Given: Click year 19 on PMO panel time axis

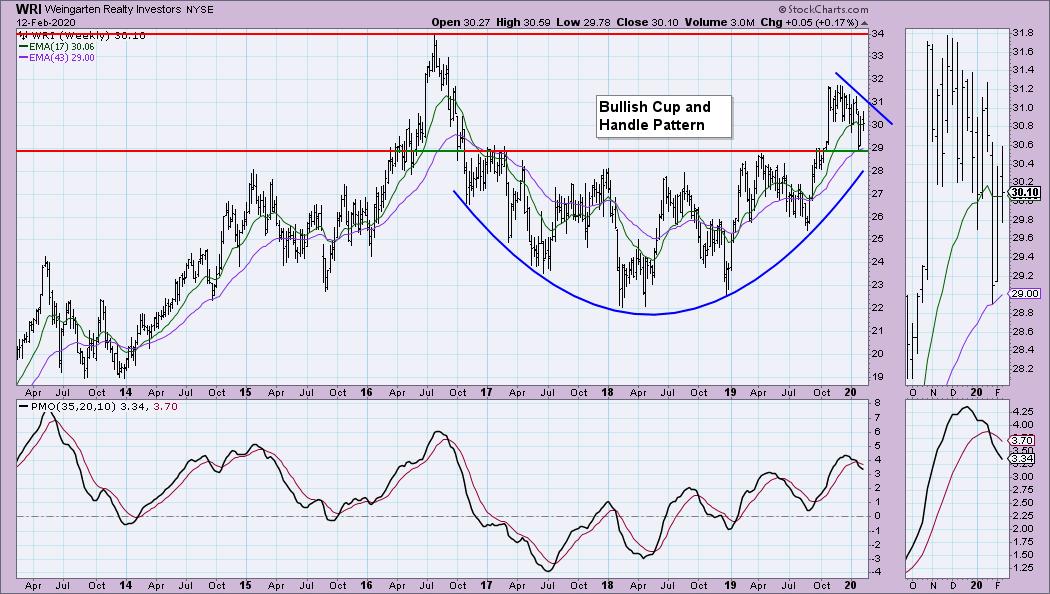Looking at the screenshot, I should click(x=731, y=585).
